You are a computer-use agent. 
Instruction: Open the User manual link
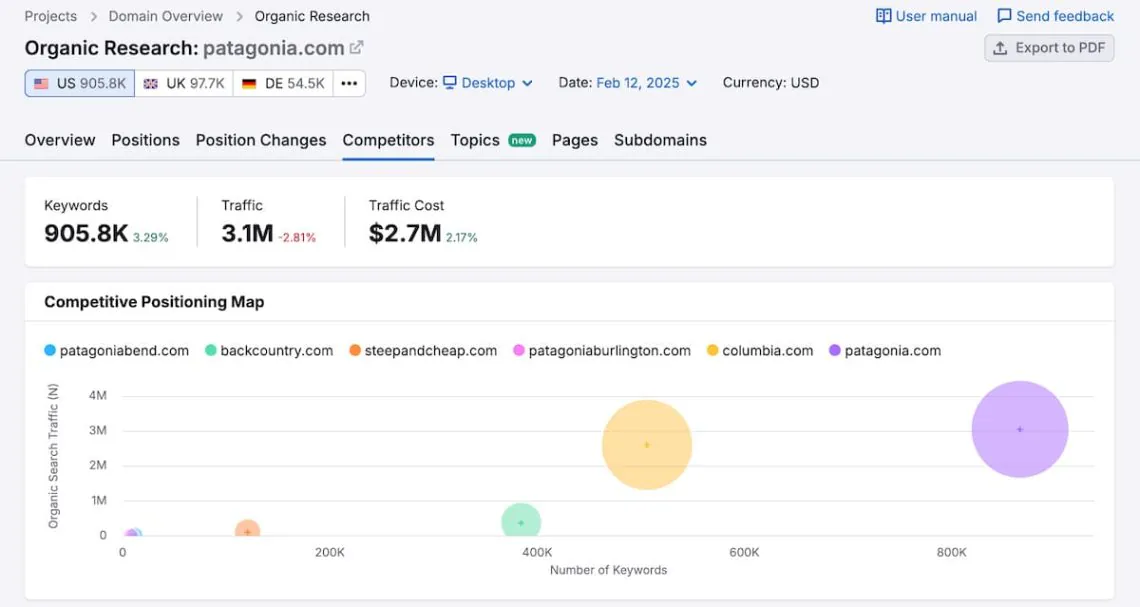(x=926, y=16)
